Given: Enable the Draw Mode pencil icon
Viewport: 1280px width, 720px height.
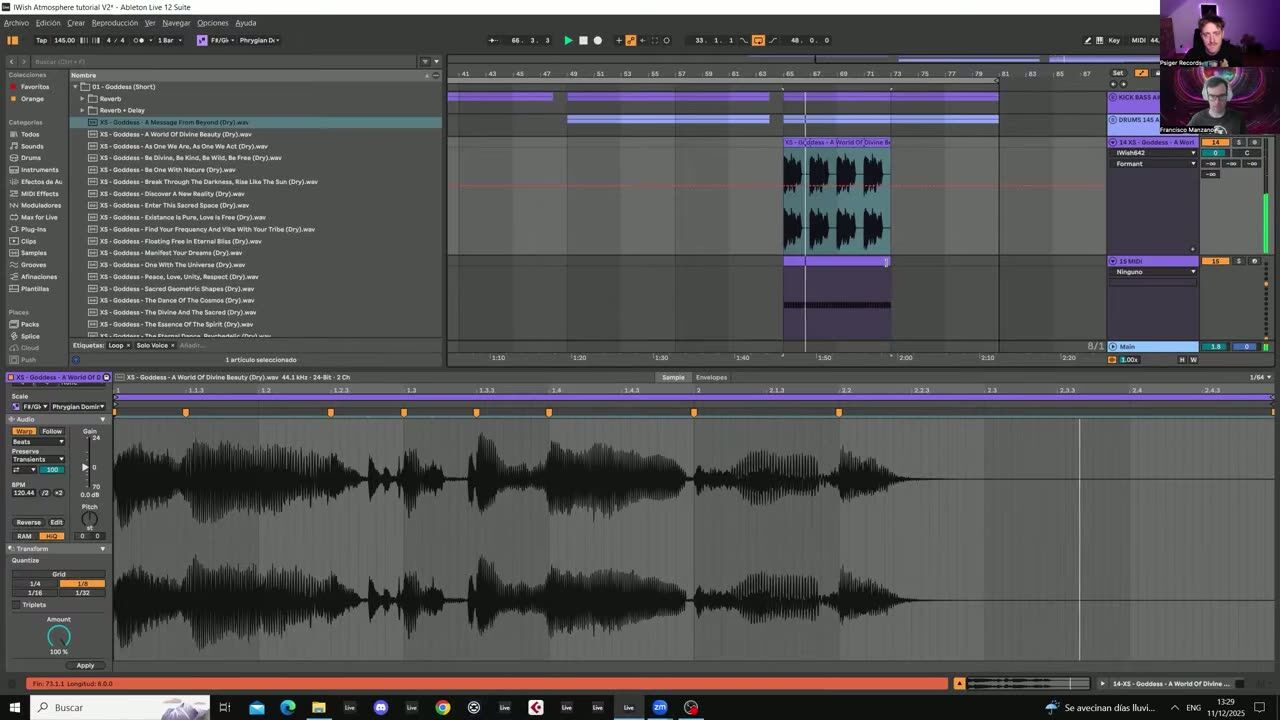Looking at the screenshot, I should (1088, 40).
